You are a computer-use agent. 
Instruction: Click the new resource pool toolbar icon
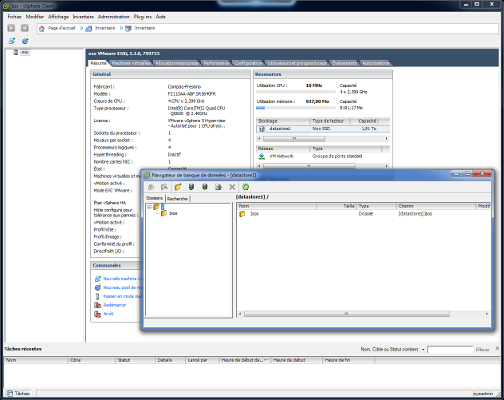point(25,41)
